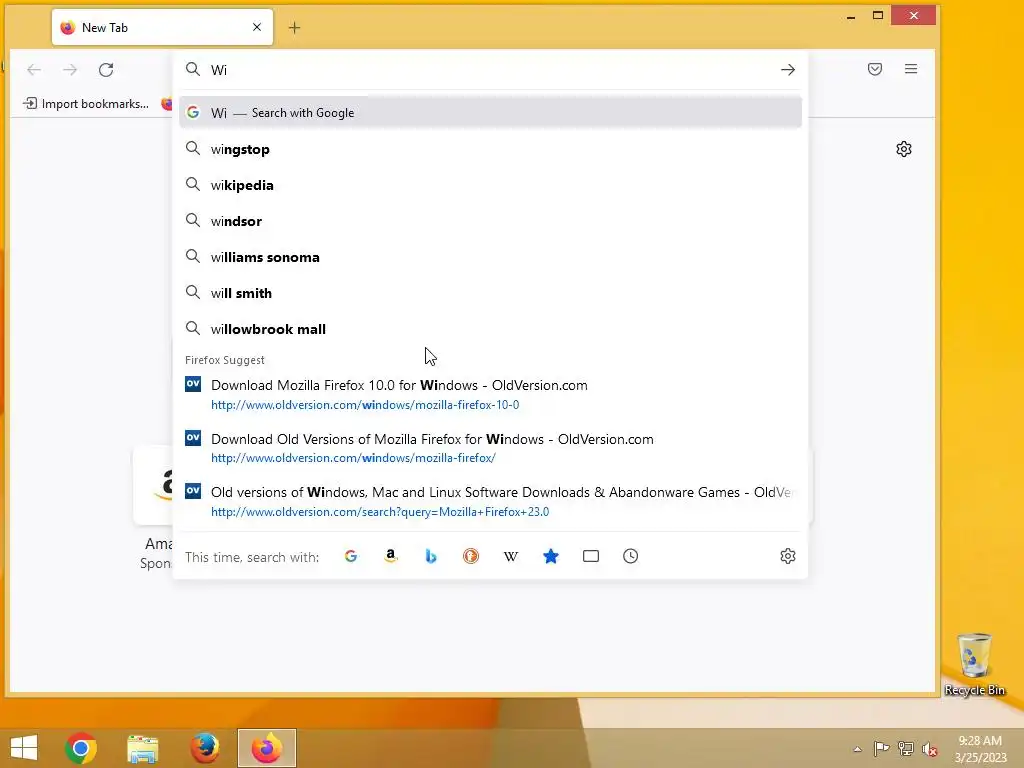This screenshot has height=768, width=1024.
Task: Click the Firefox Suggest section label
Action: [x=225, y=360]
